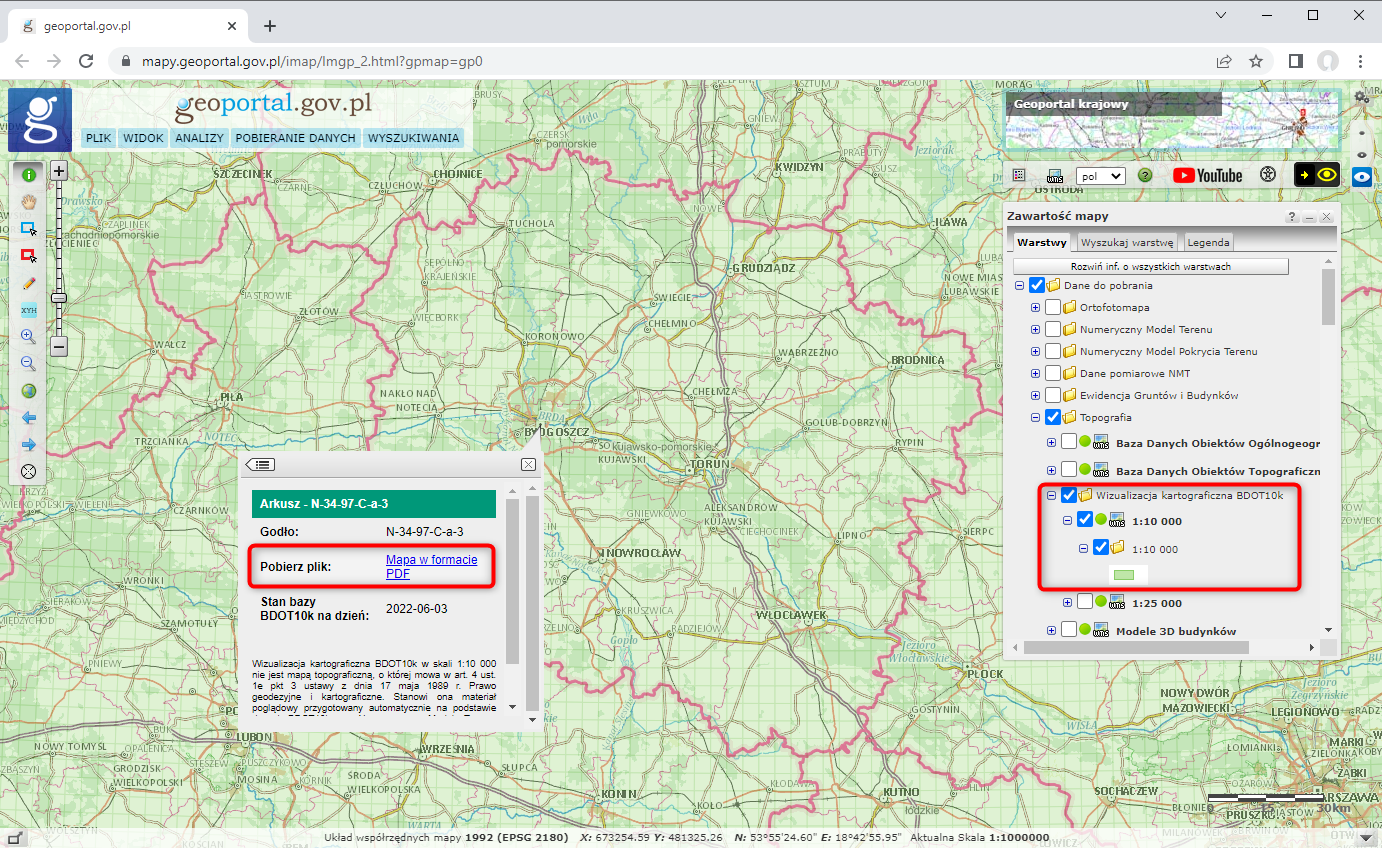The width and height of the screenshot is (1382, 848).
Task: Activate the green info identify tool
Action: [29, 174]
